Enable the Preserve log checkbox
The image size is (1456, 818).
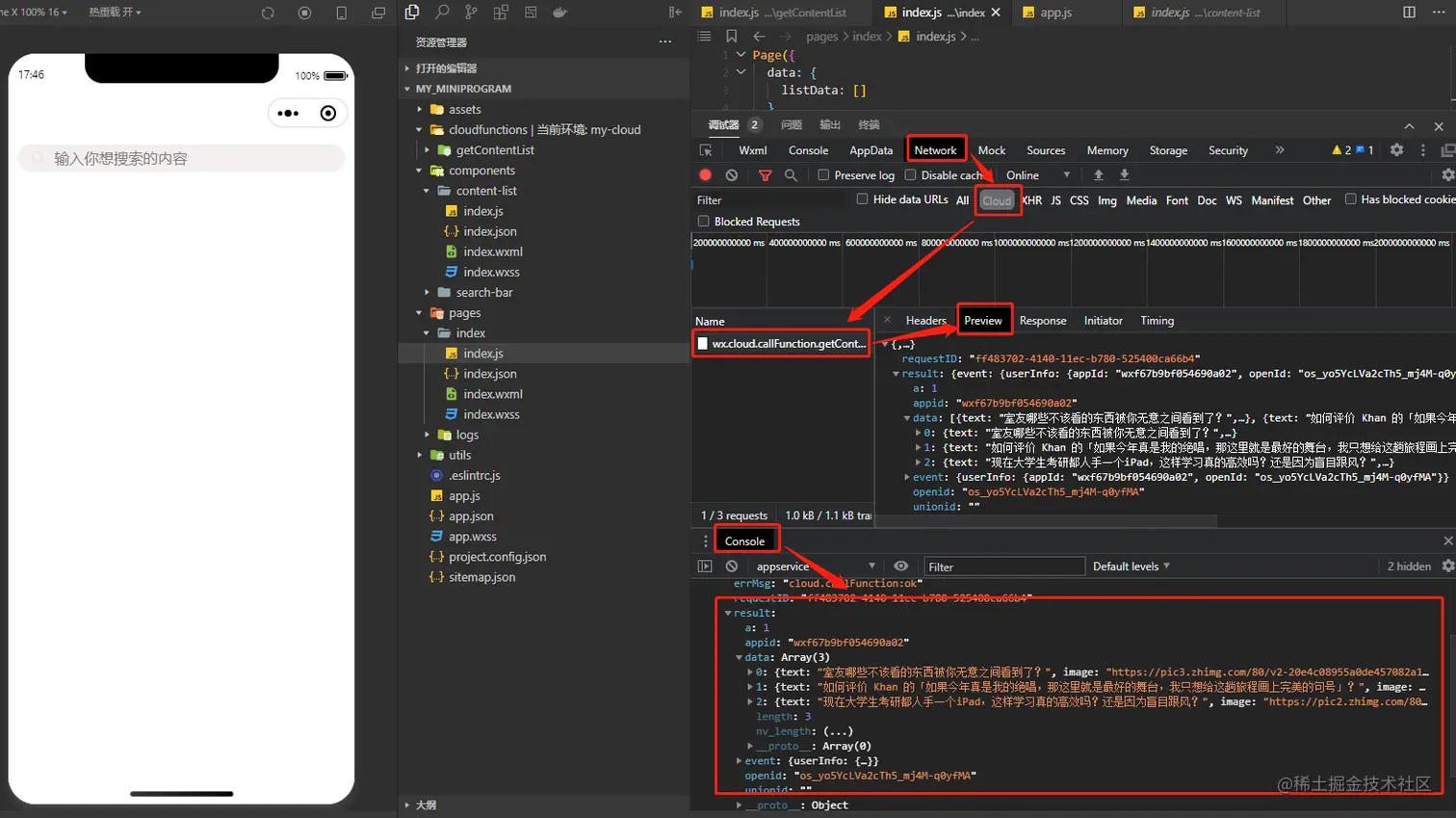click(x=823, y=175)
